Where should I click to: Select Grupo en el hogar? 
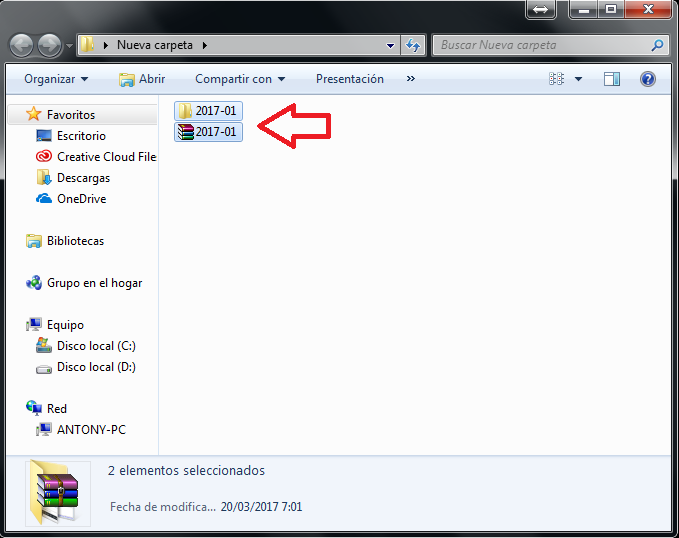pos(94,283)
